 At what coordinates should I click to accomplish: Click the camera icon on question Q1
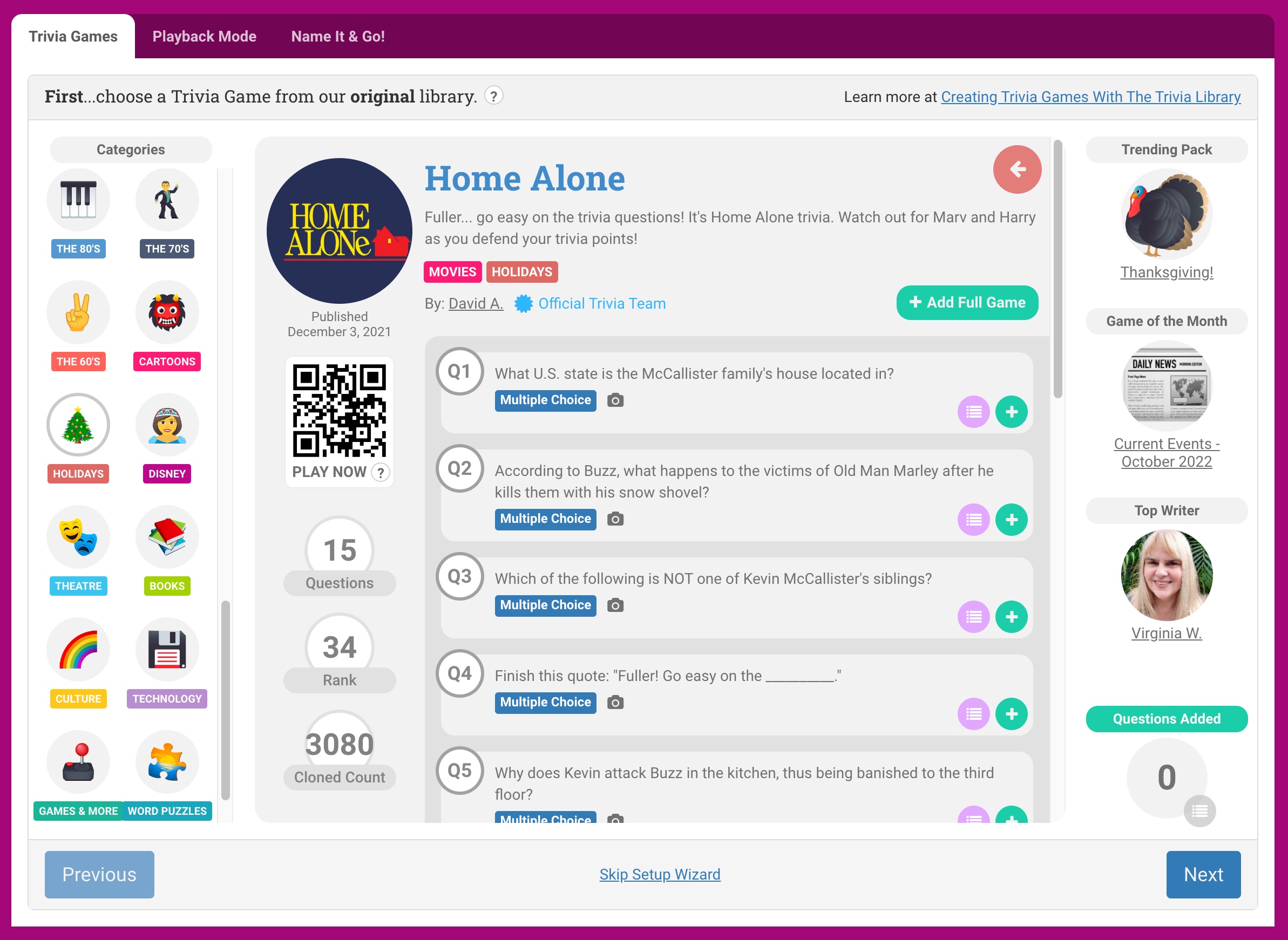(616, 400)
